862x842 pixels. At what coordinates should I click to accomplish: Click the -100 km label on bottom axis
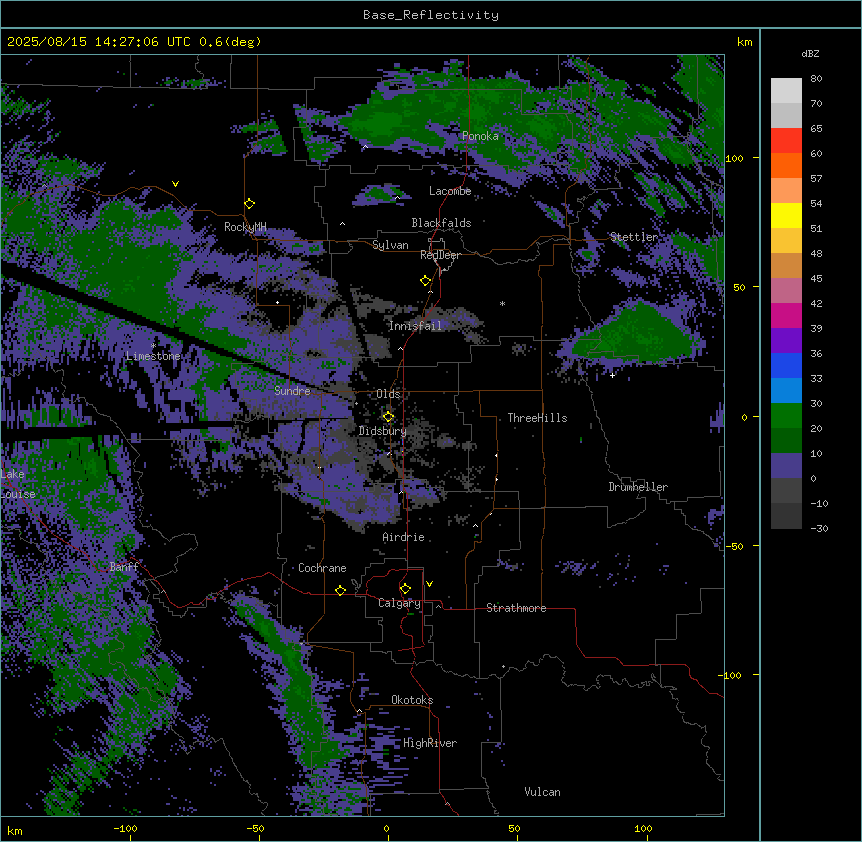click(x=125, y=828)
